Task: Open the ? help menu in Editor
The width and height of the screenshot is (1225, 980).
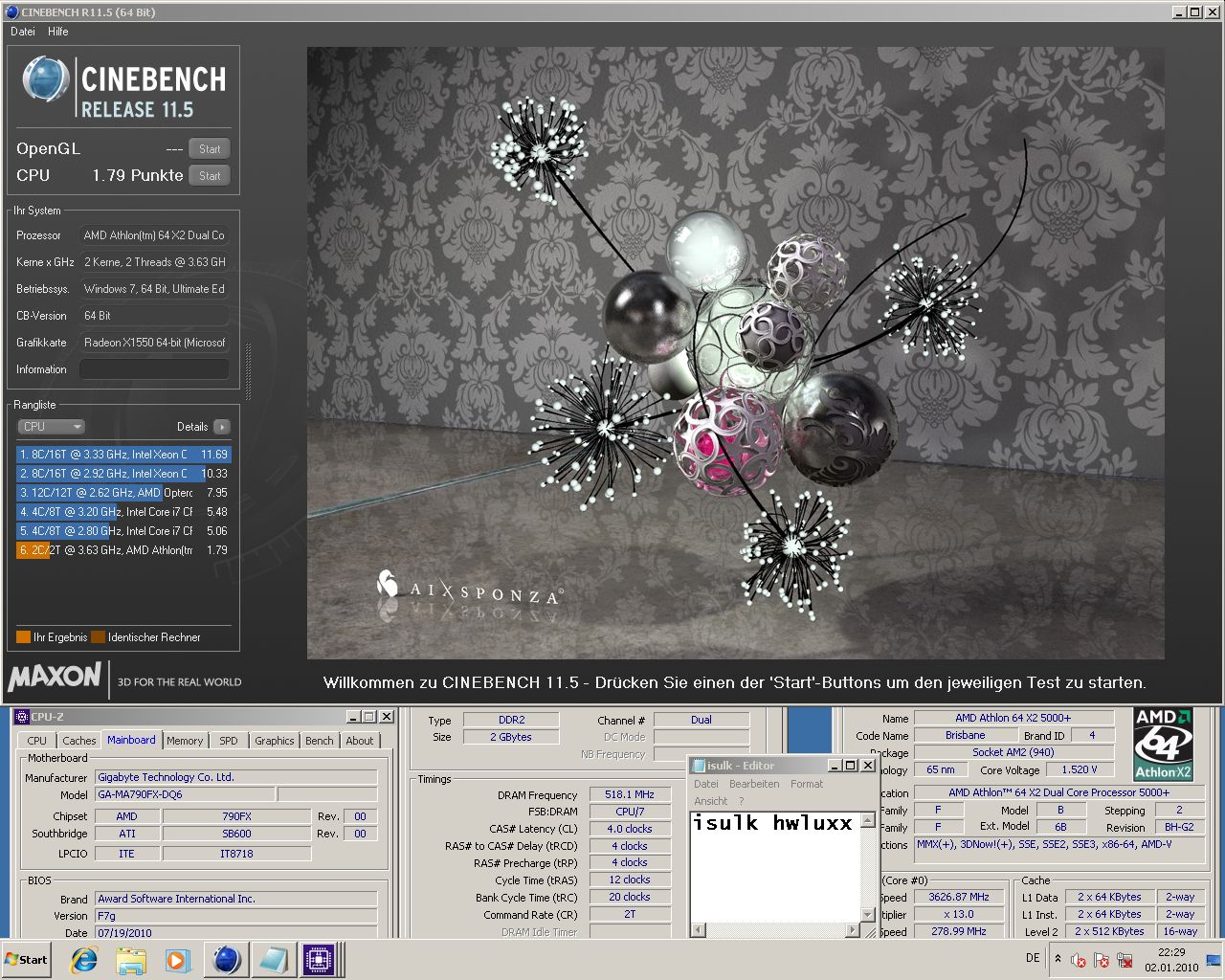Action: point(741,801)
